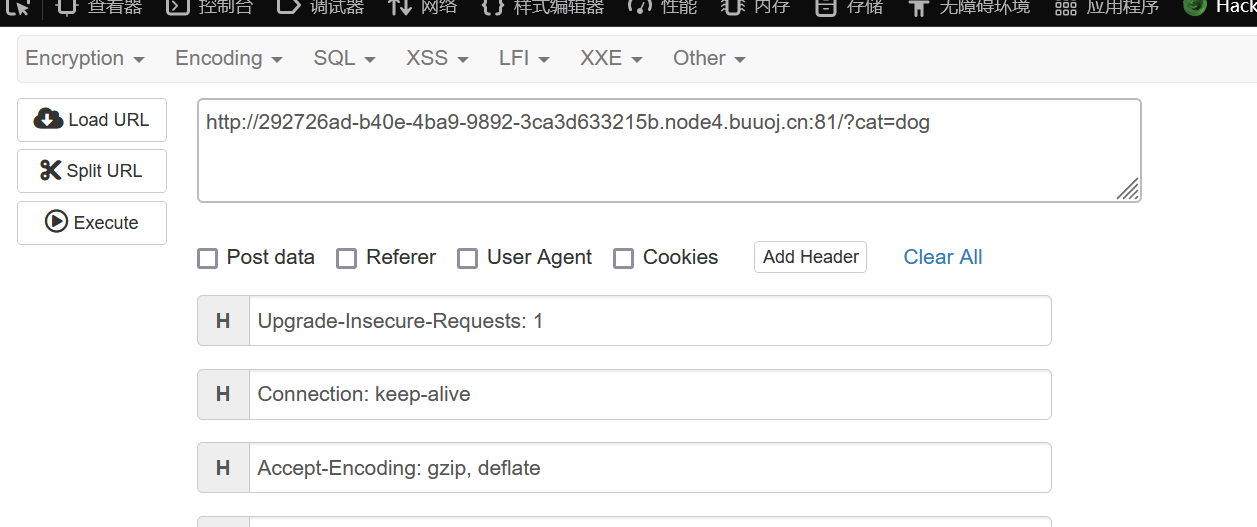Open the Inspector (查看器) devtools icon
The height and width of the screenshot is (527, 1257).
point(66,7)
